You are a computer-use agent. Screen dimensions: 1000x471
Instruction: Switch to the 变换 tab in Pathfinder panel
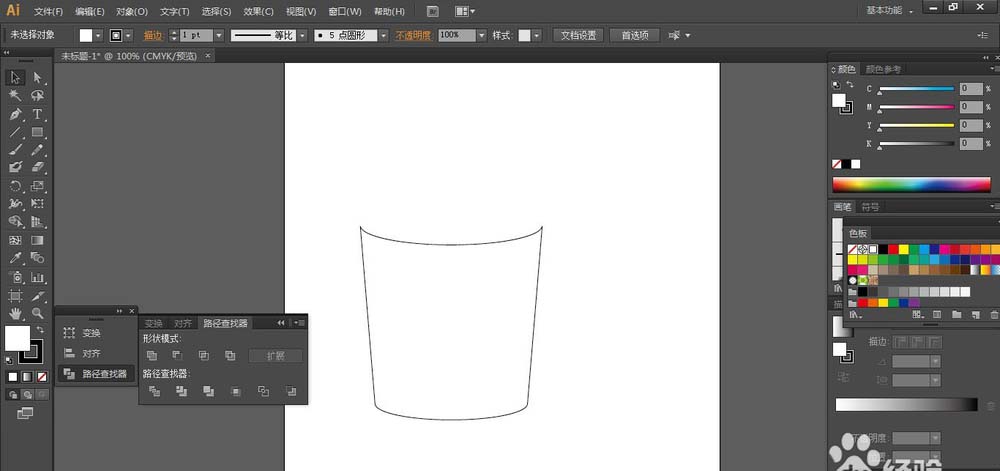154,323
